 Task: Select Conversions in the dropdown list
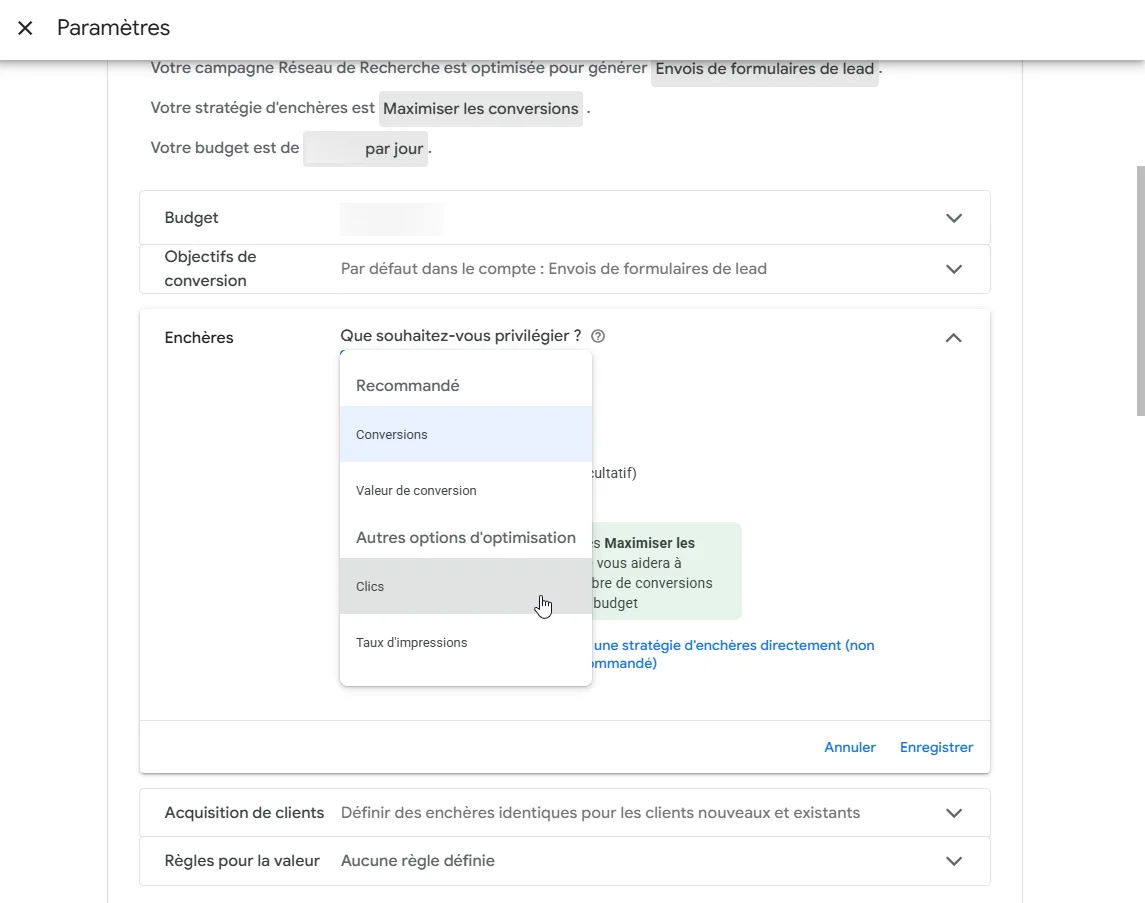tap(465, 434)
